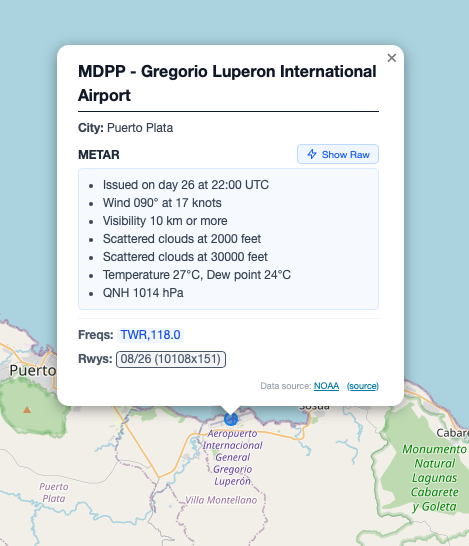Click the blue airport marker on the map
The height and width of the screenshot is (546, 469).
[x=231, y=419]
